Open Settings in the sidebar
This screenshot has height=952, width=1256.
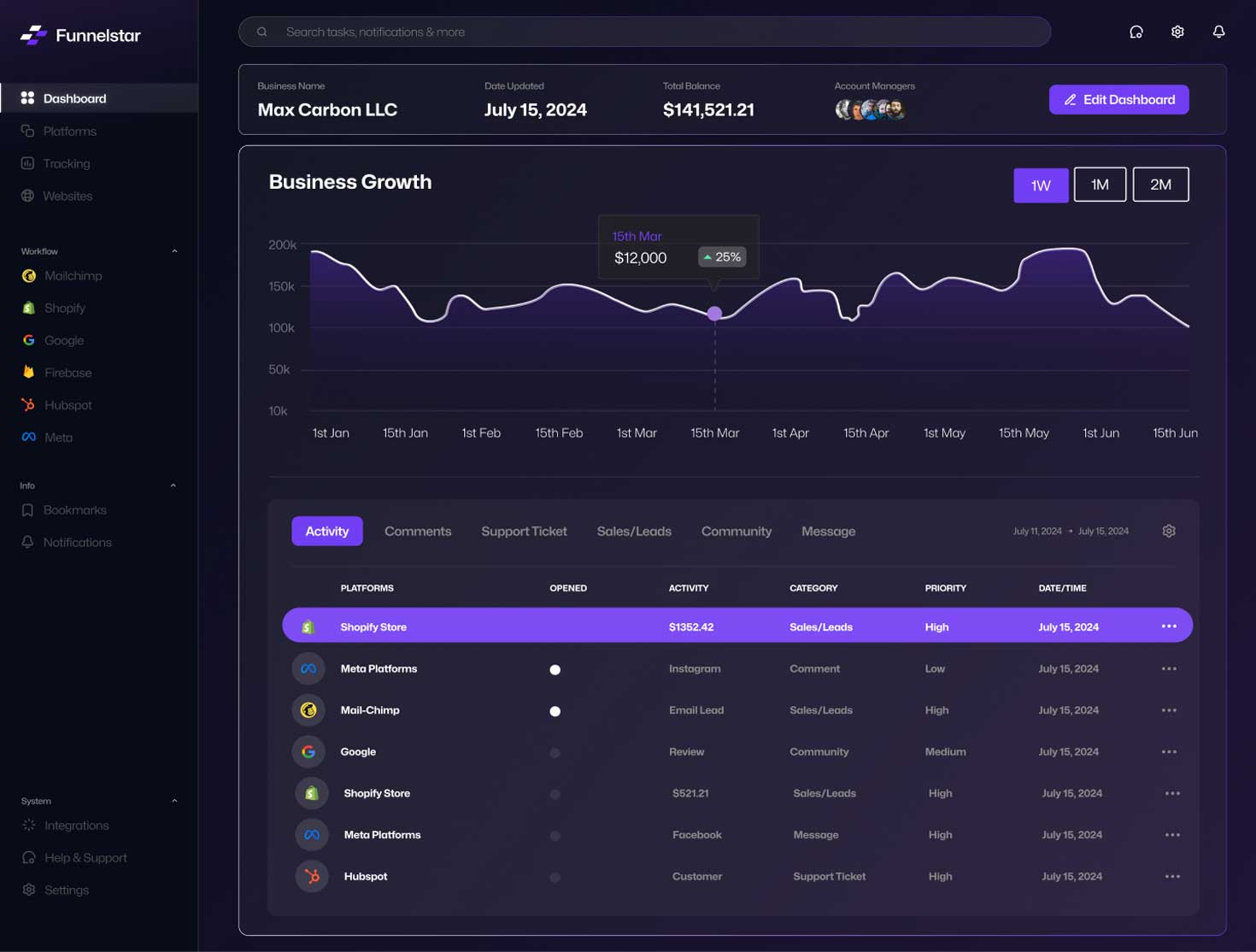point(55,890)
